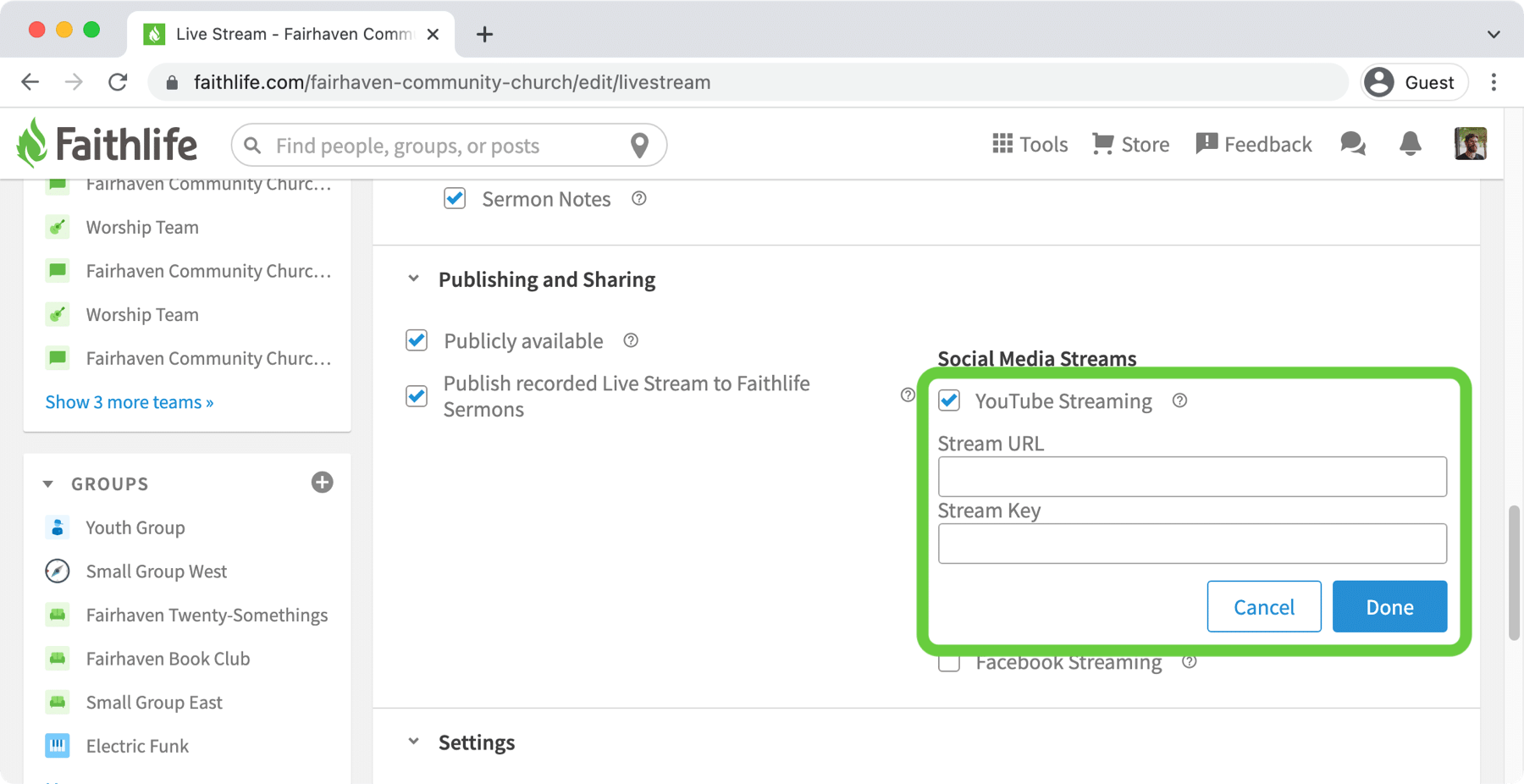Collapse the Settings section
1524x784 pixels.
[x=413, y=742]
